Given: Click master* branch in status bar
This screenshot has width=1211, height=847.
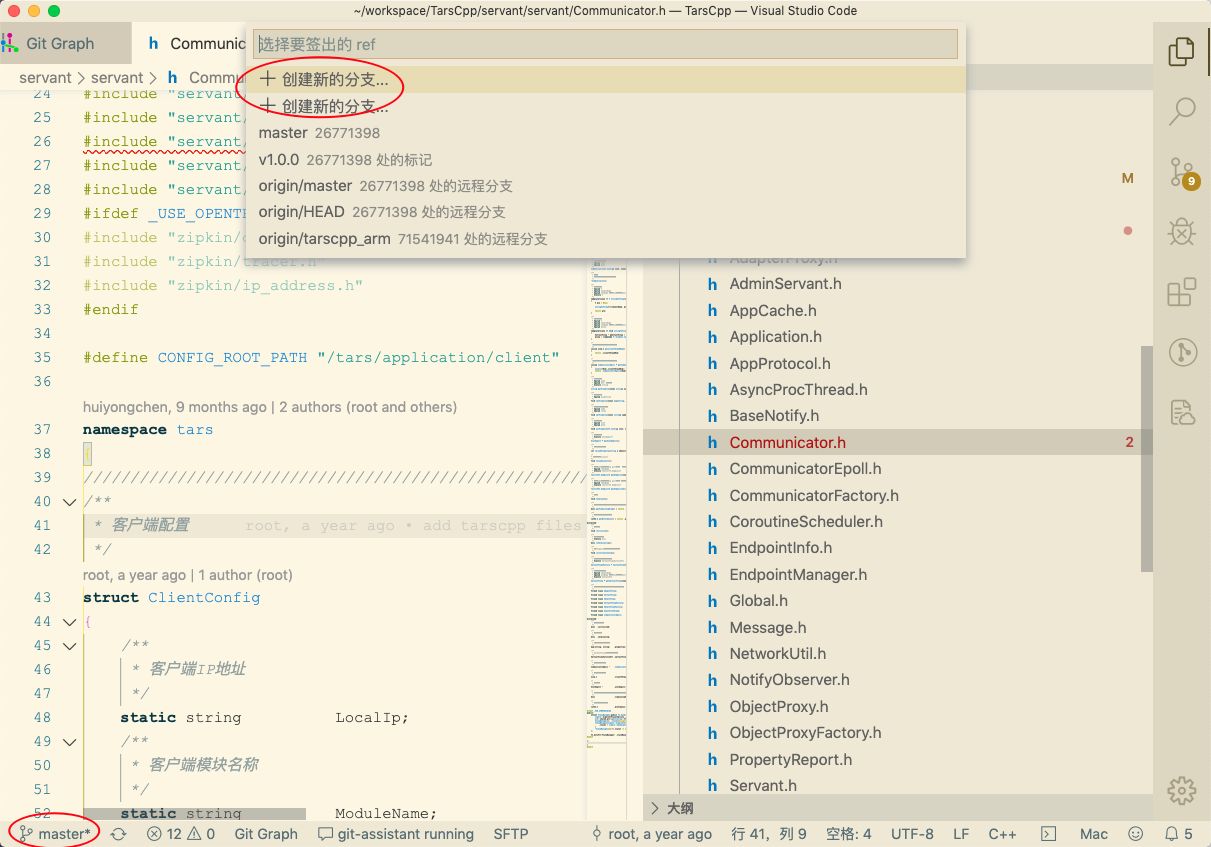Looking at the screenshot, I should [x=56, y=834].
